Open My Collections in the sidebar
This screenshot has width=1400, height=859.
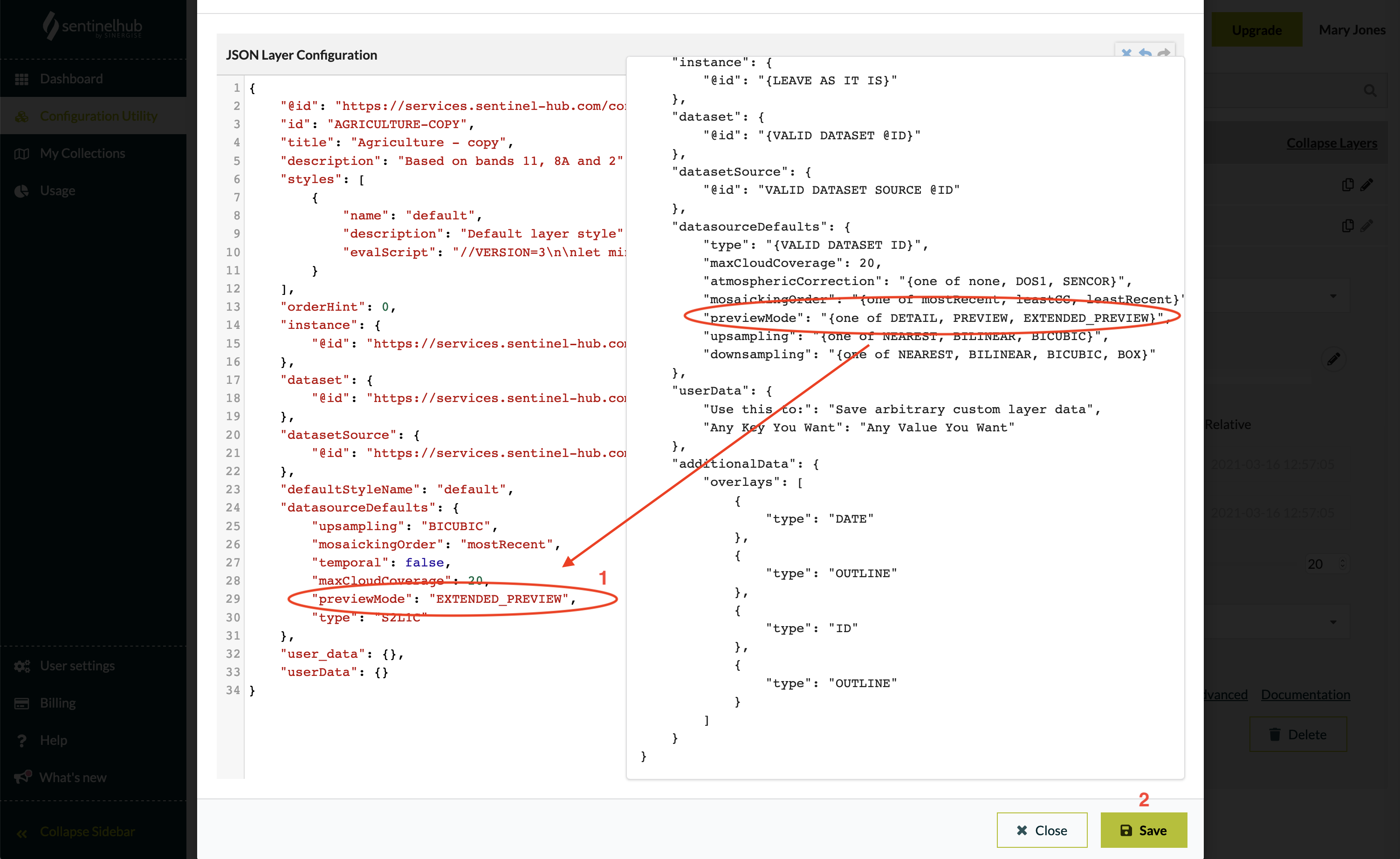pyautogui.click(x=93, y=153)
